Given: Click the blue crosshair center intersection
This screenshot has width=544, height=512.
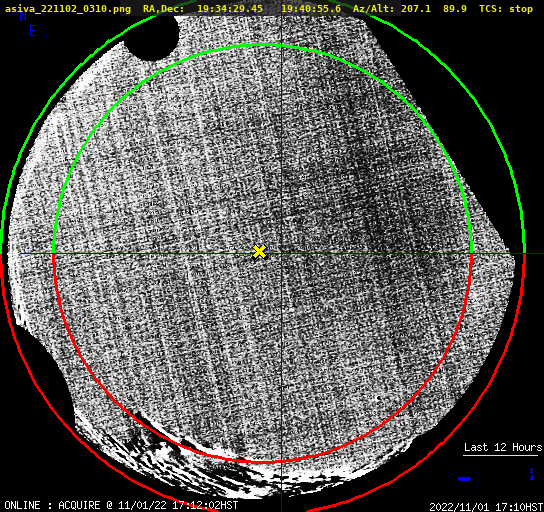Looking at the screenshot, I should click(x=281, y=254).
